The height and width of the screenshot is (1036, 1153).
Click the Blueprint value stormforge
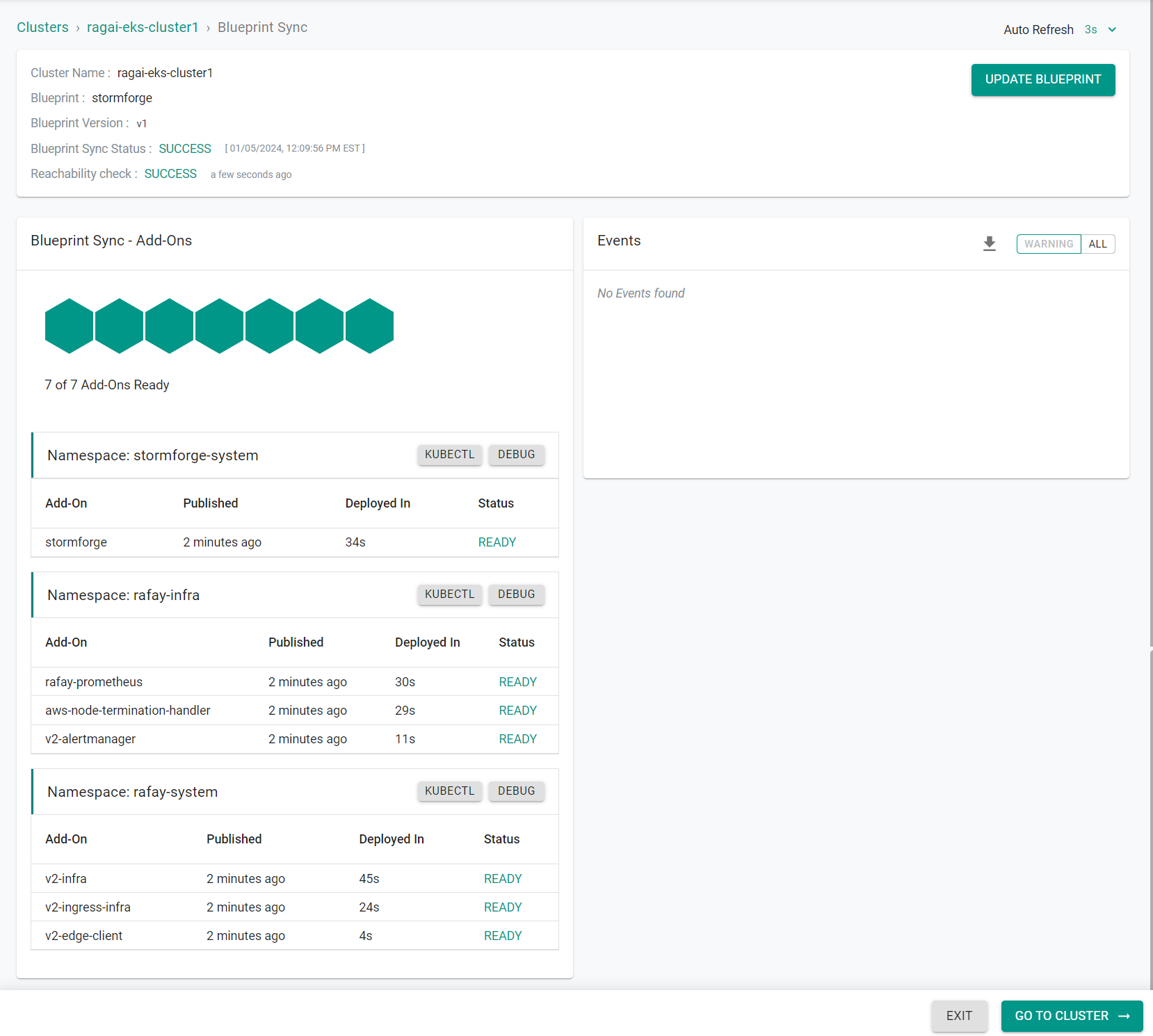coord(122,98)
